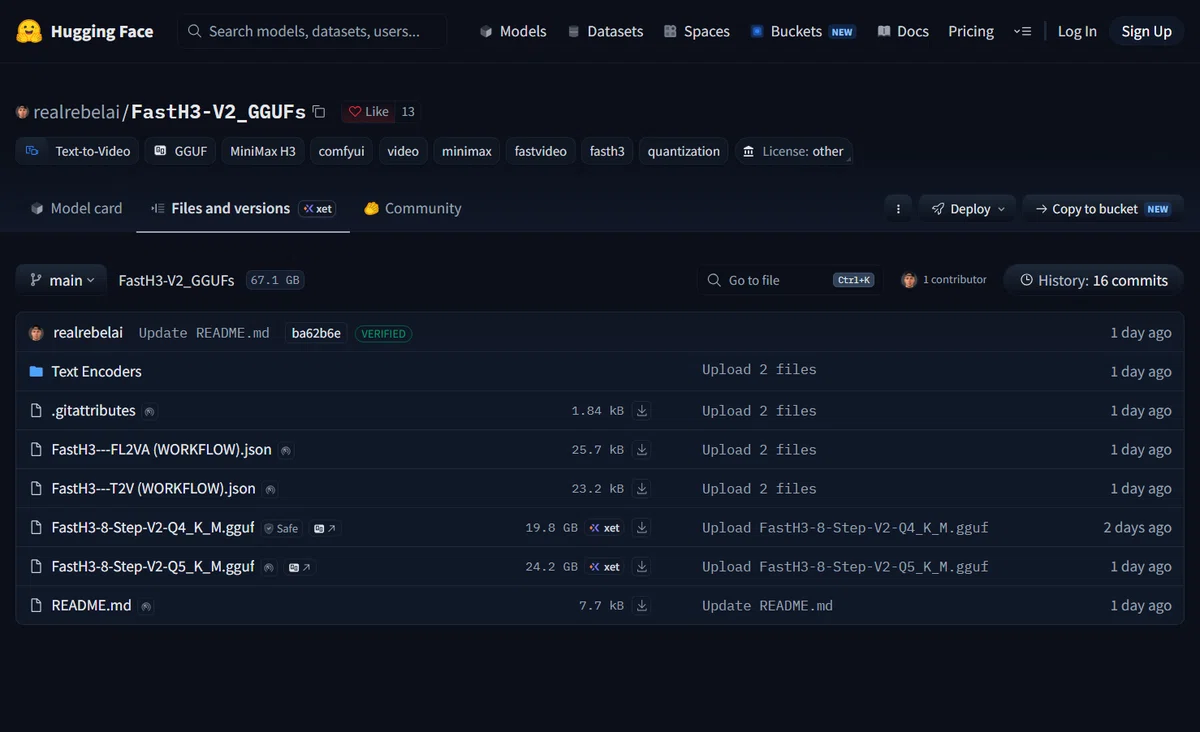Click the Go to file search box
The width and height of the screenshot is (1200, 732).
pyautogui.click(x=788, y=280)
